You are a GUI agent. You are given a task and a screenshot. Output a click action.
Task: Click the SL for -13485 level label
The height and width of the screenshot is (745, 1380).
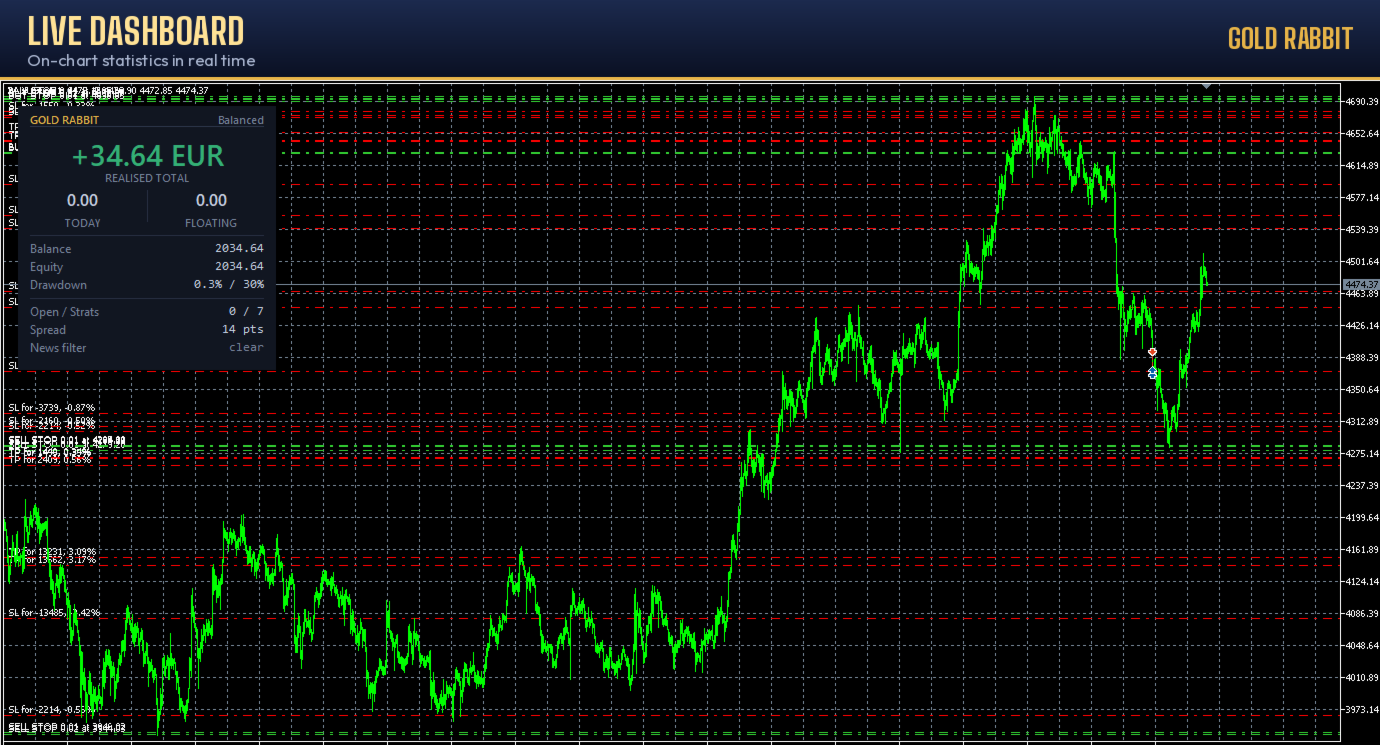tap(54, 612)
